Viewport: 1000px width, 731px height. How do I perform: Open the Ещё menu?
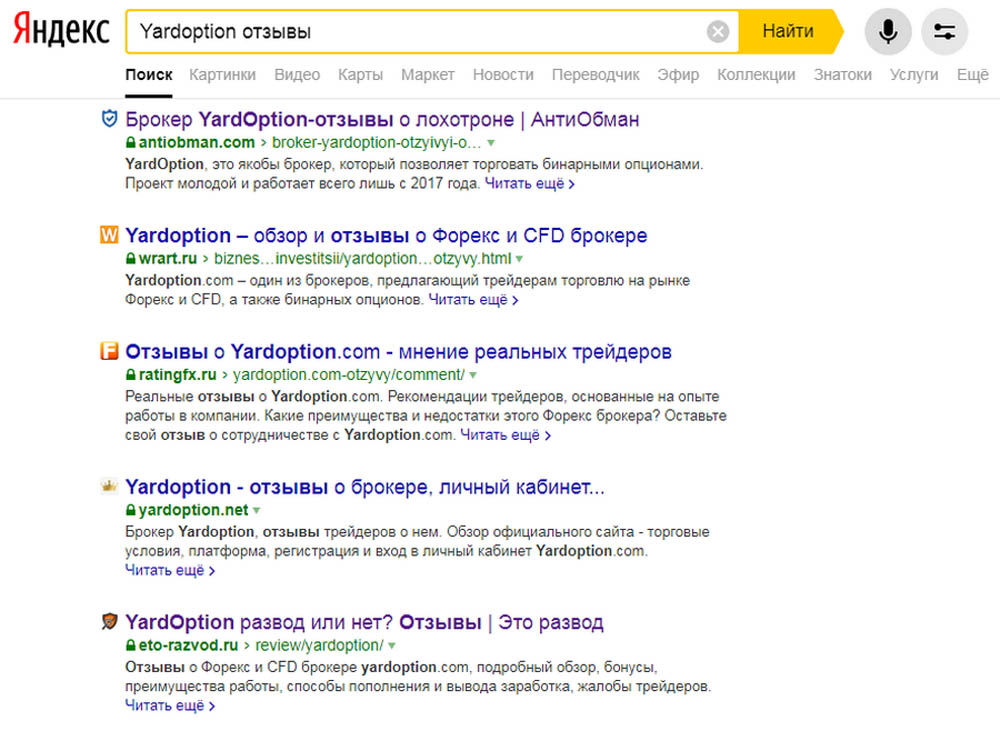pos(973,75)
